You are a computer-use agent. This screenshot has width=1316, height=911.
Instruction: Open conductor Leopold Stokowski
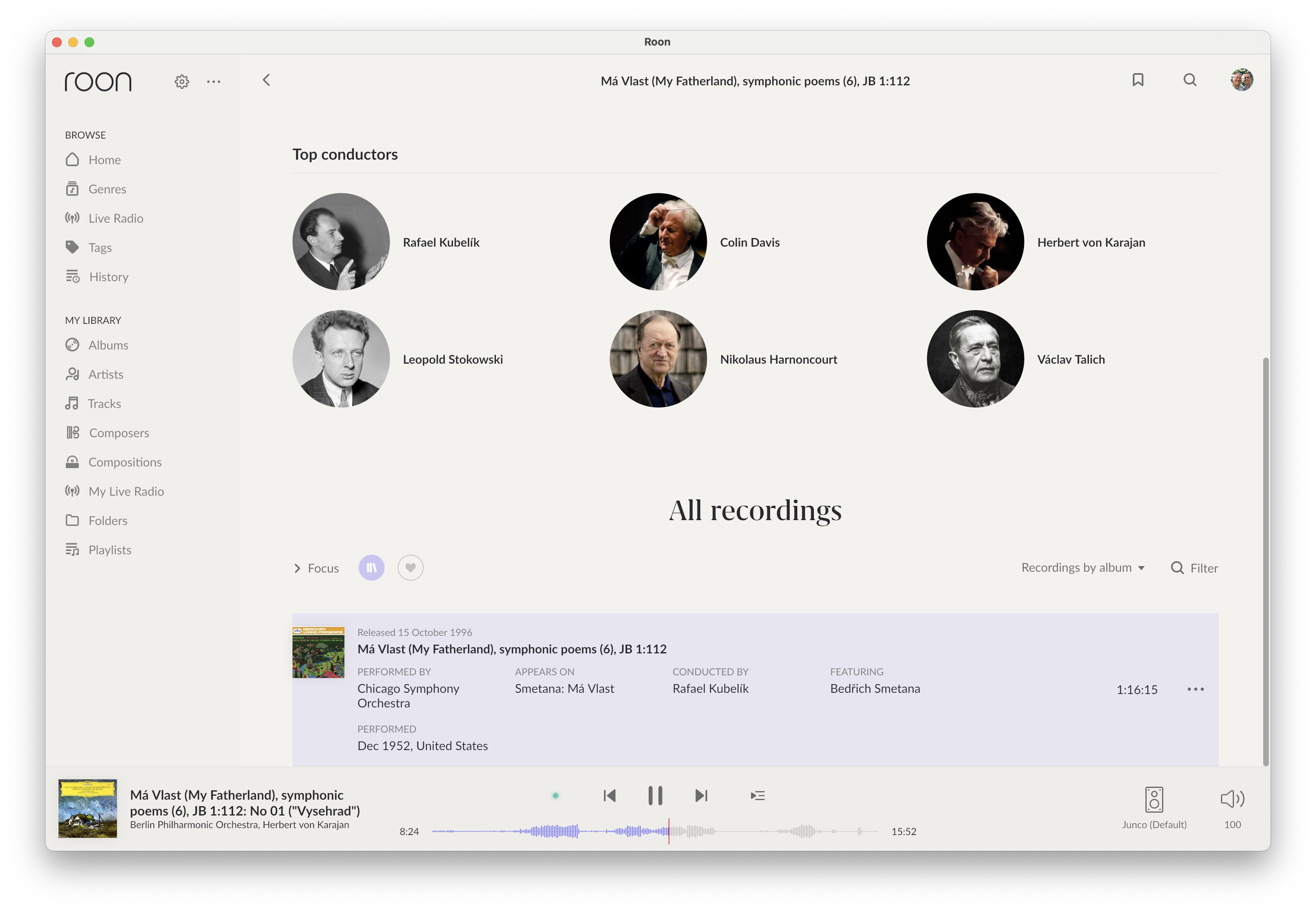pos(452,359)
